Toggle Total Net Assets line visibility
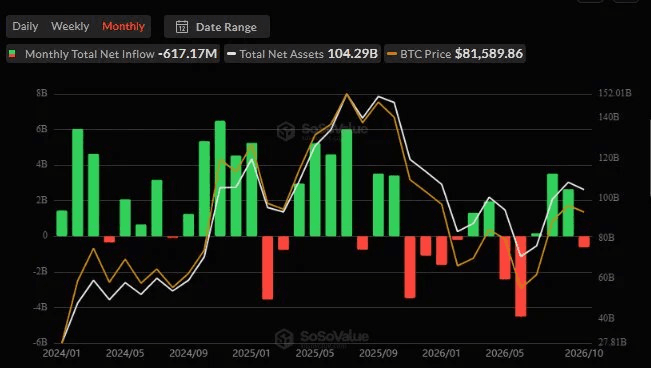The image size is (651, 368). click(x=302, y=54)
